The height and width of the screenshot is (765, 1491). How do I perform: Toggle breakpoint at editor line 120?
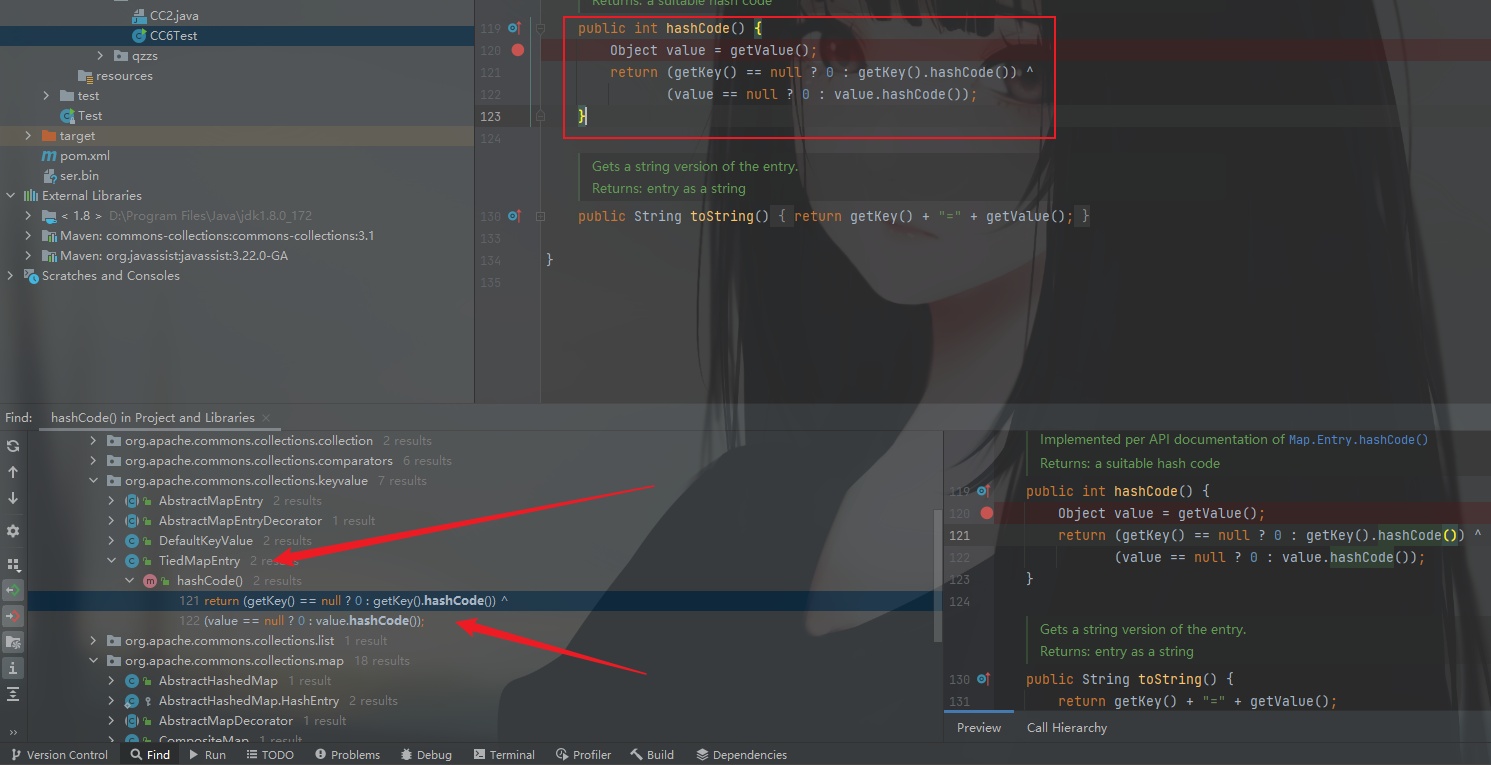(x=517, y=50)
